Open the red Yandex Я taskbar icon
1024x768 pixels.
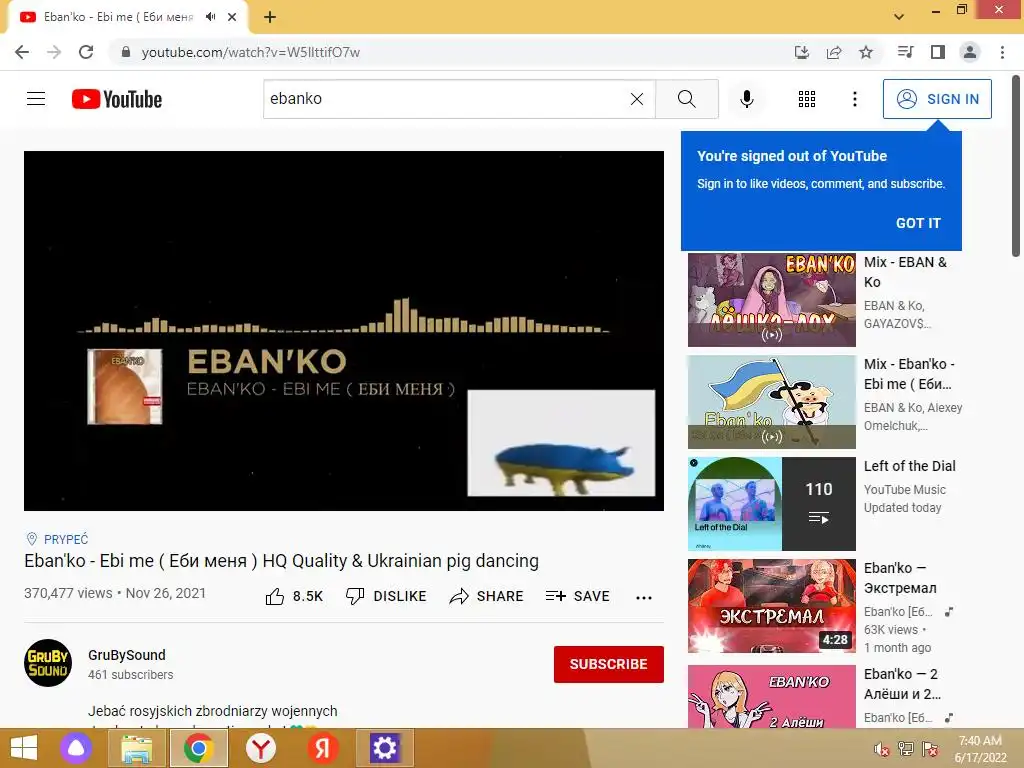[x=323, y=748]
